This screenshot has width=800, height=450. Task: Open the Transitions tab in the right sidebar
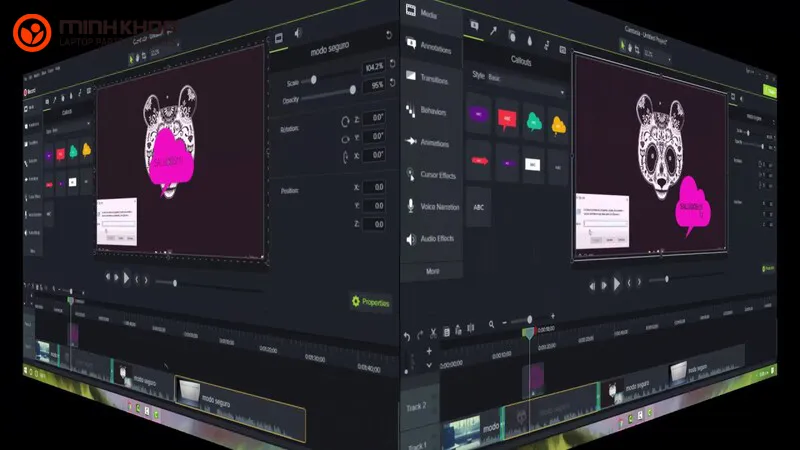(431, 78)
